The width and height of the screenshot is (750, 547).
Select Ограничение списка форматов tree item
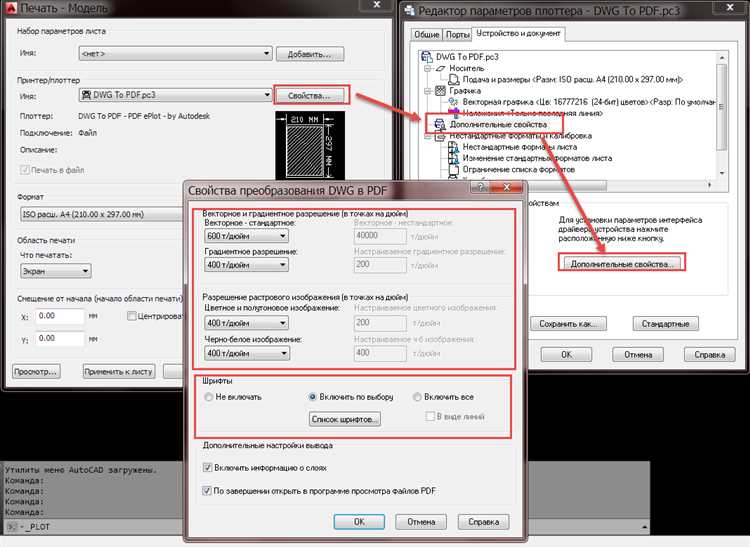tap(518, 170)
